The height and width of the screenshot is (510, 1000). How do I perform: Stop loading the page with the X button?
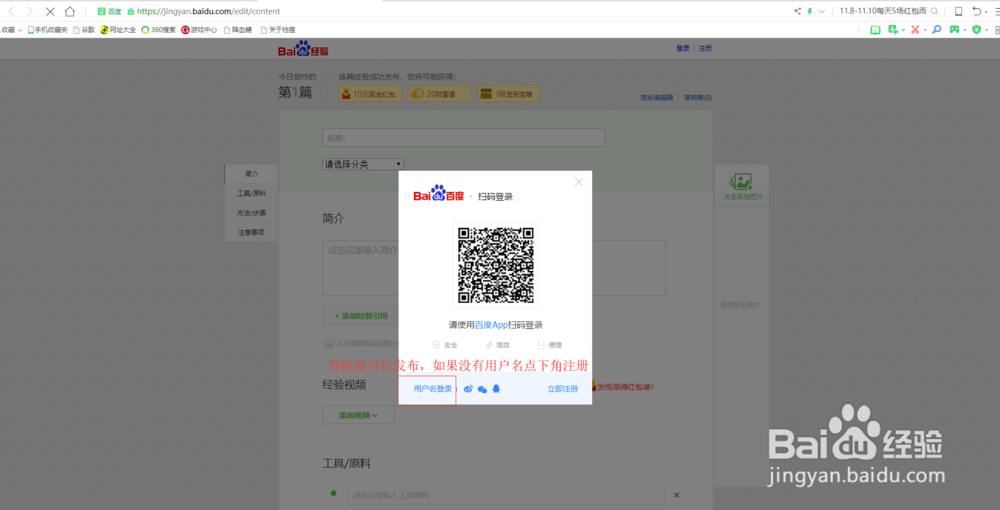point(50,11)
